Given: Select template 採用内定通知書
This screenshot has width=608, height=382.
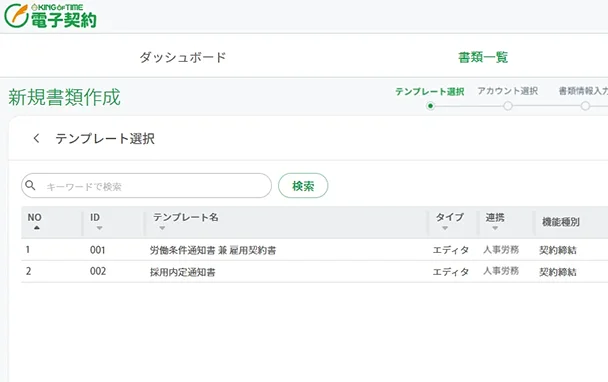Looking at the screenshot, I should [183, 272].
